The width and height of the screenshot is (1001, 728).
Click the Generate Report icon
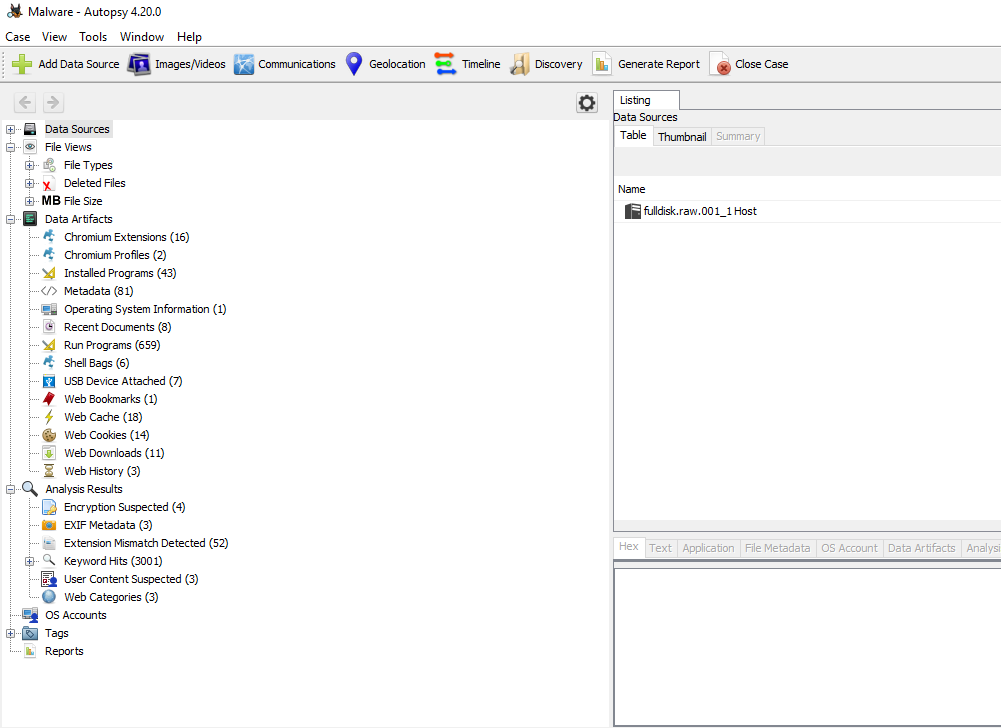(601, 64)
